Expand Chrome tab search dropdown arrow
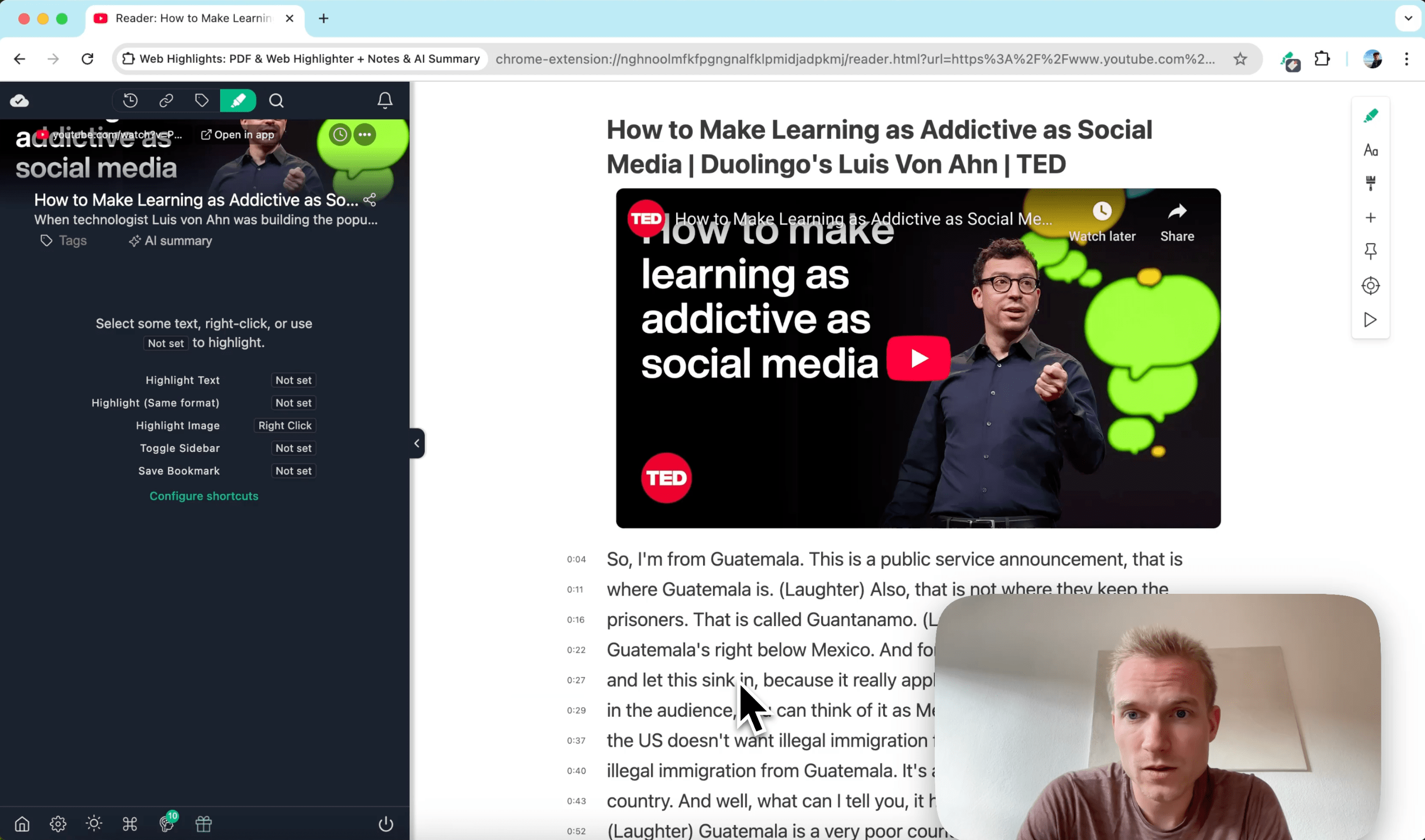Viewport: 1425px width, 840px height. (1408, 18)
